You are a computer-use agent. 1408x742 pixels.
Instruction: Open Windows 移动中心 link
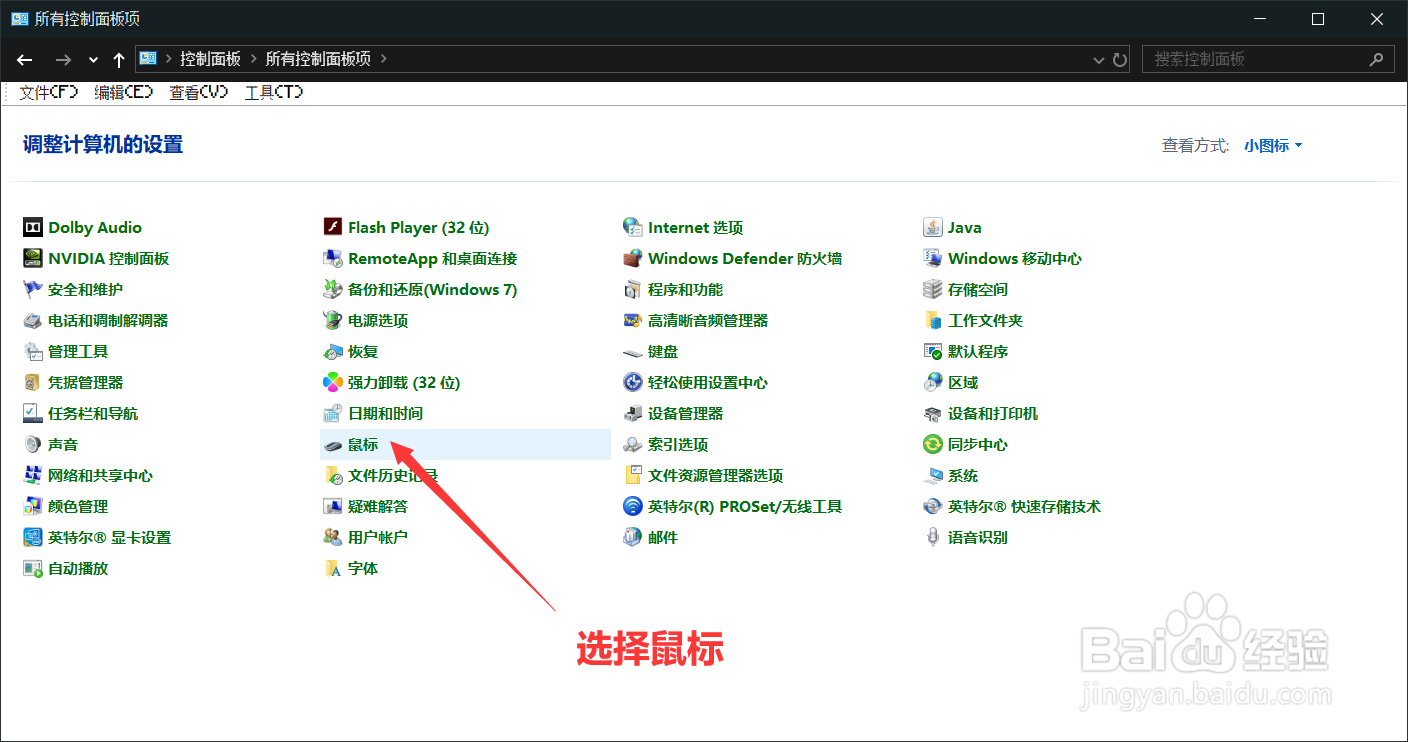pyautogui.click(x=1015, y=258)
